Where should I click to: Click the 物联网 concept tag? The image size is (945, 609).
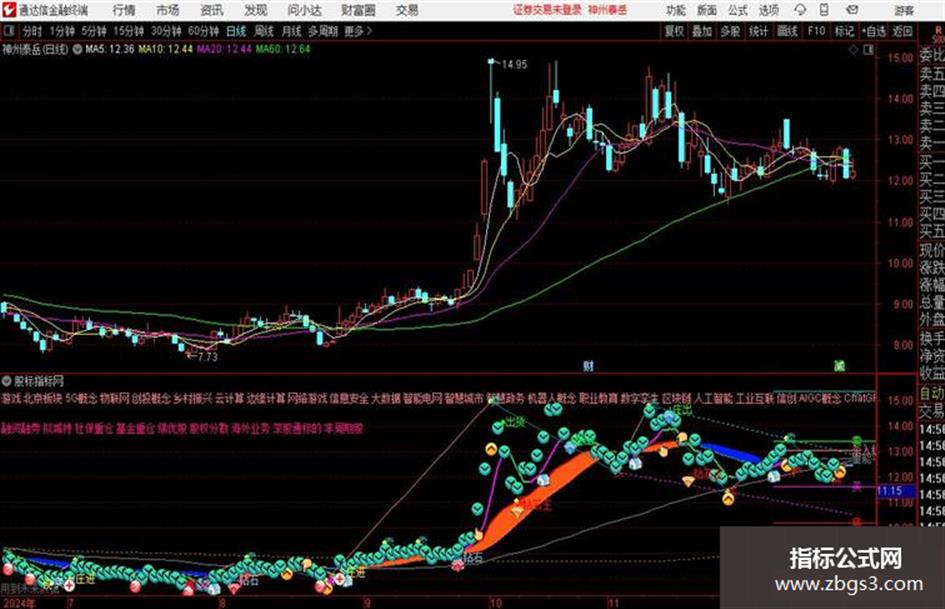[x=115, y=399]
